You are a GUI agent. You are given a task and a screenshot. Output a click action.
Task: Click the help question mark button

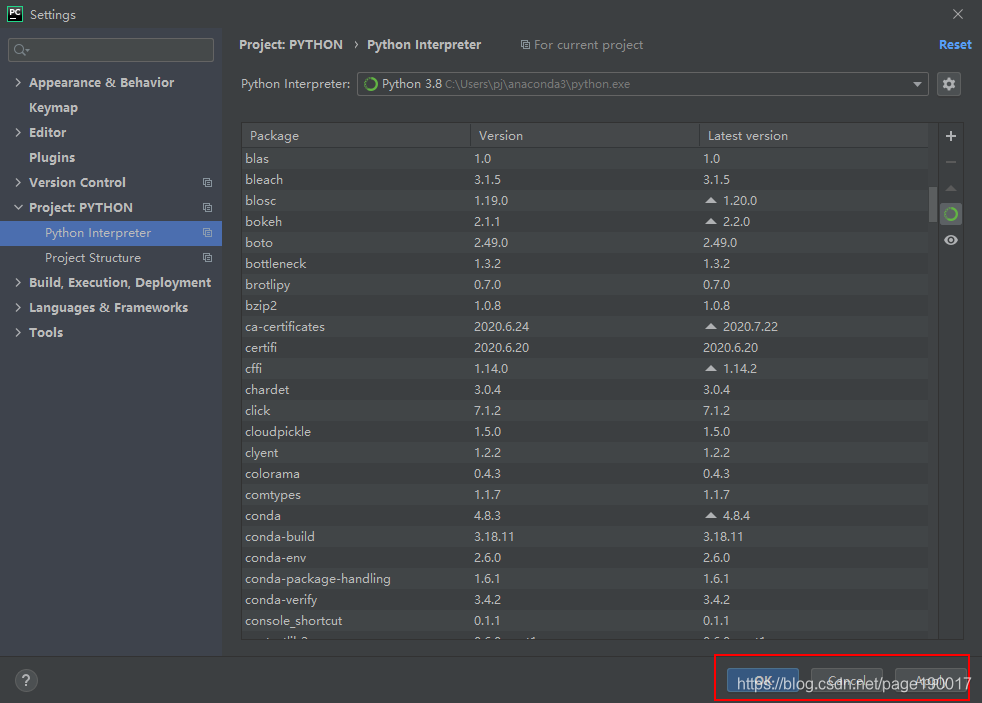click(x=26, y=680)
